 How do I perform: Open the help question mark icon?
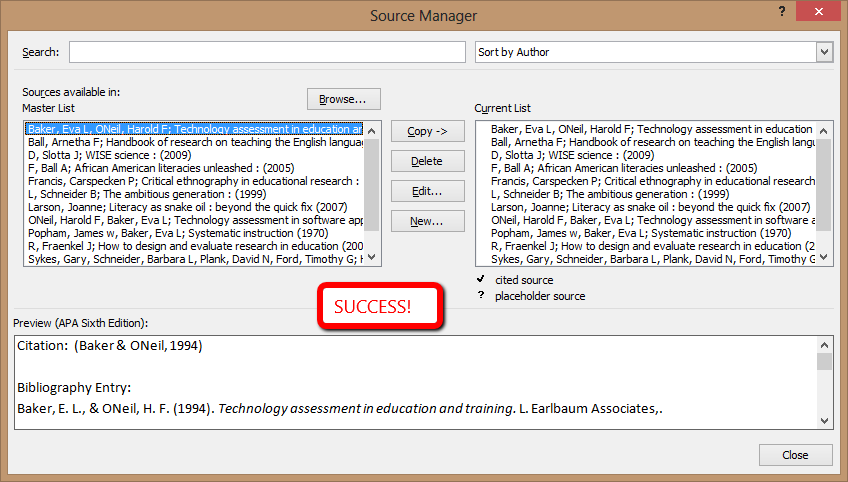(781, 11)
